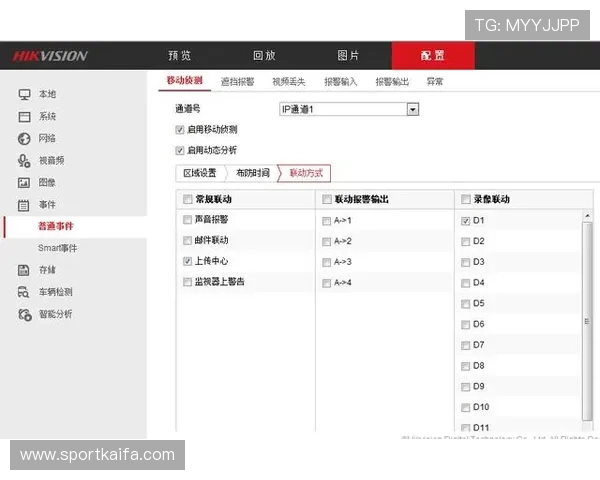Check alarm output A->1

(326, 221)
